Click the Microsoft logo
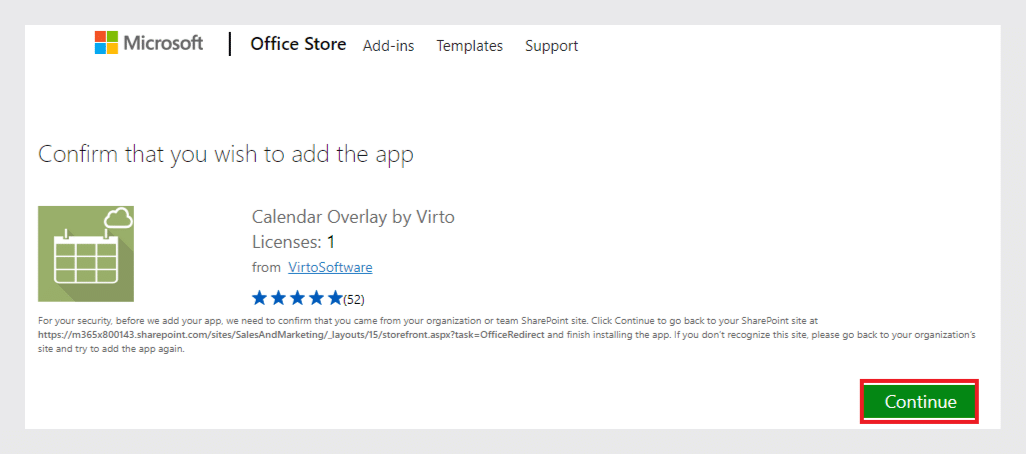Viewport: 1026px width, 454px height. [149, 43]
